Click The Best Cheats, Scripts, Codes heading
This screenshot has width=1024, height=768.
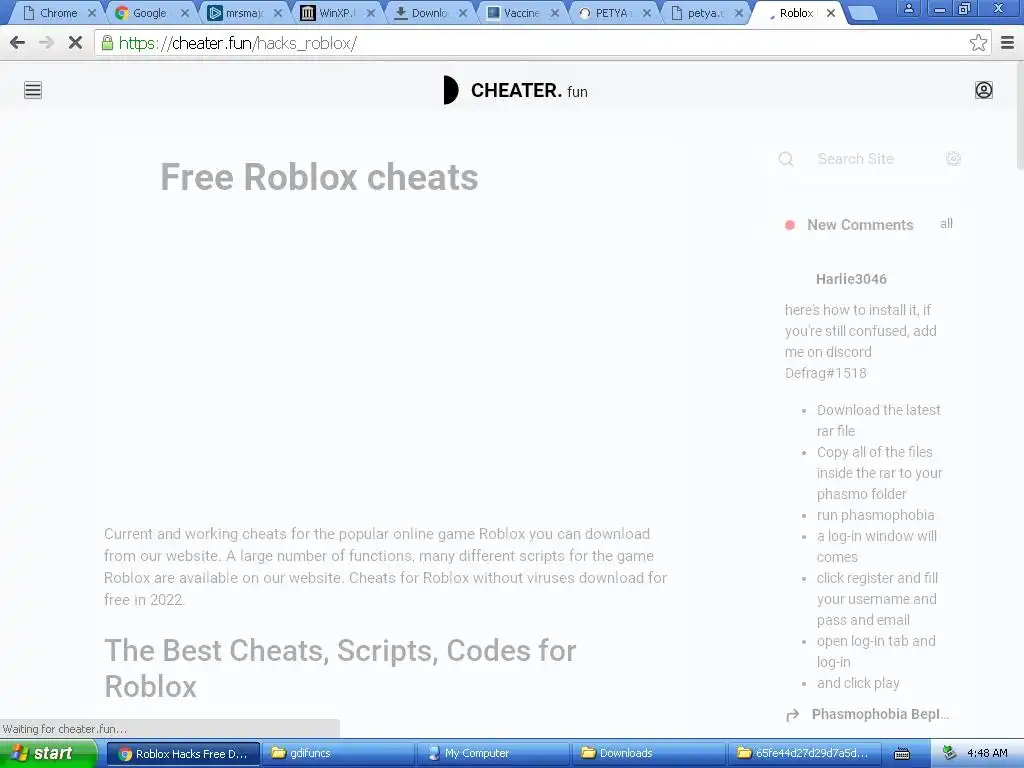tap(340, 668)
